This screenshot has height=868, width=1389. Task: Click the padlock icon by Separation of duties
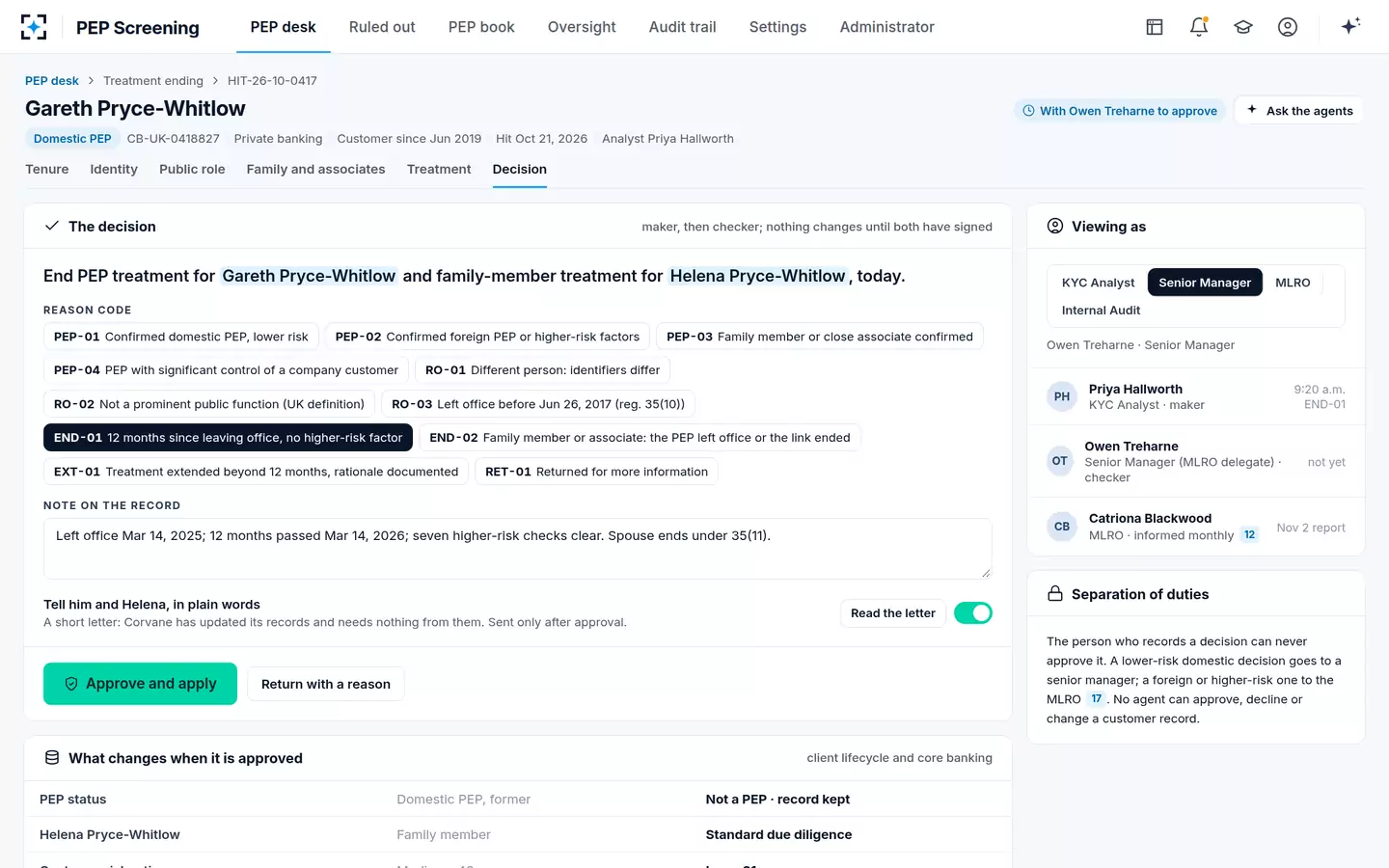pyautogui.click(x=1055, y=594)
